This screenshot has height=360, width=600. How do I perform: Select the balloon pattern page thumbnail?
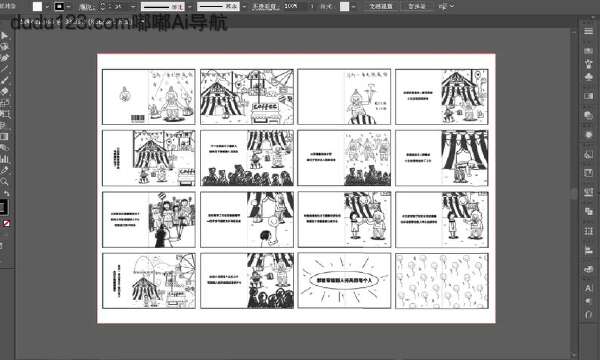click(442, 281)
